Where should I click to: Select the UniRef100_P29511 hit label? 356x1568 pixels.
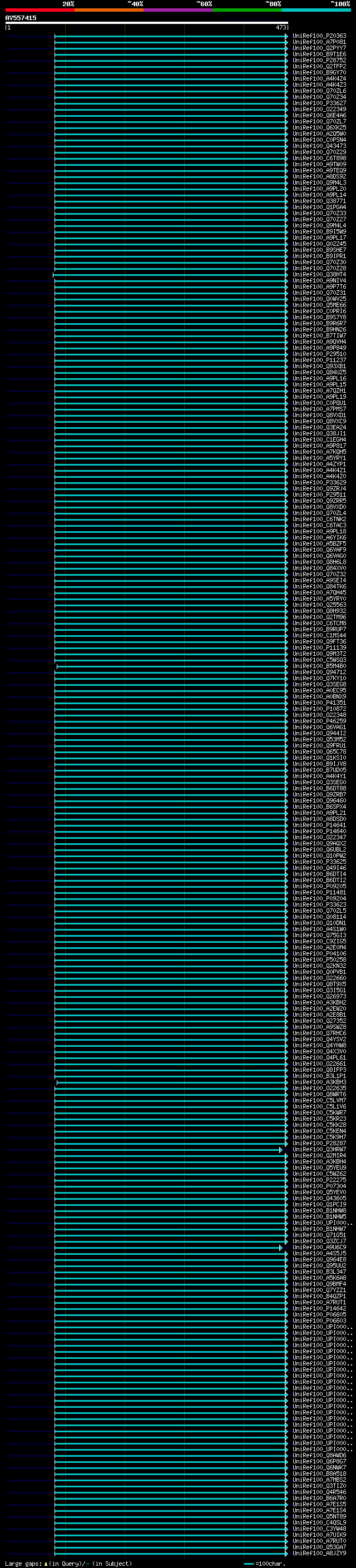tap(319, 495)
